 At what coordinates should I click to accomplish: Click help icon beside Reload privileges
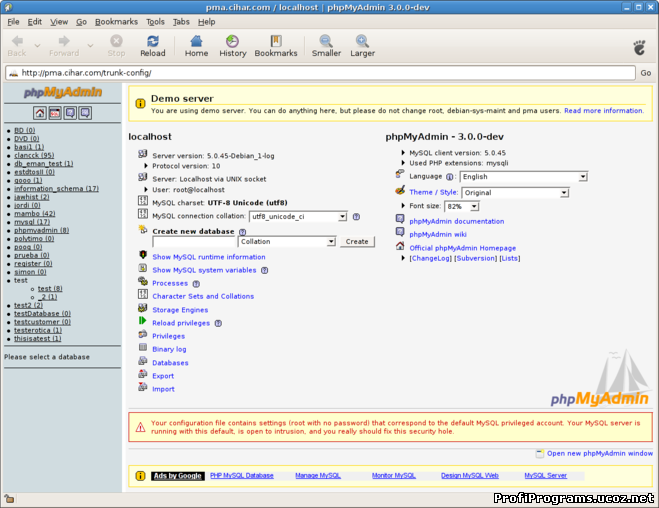(x=218, y=324)
